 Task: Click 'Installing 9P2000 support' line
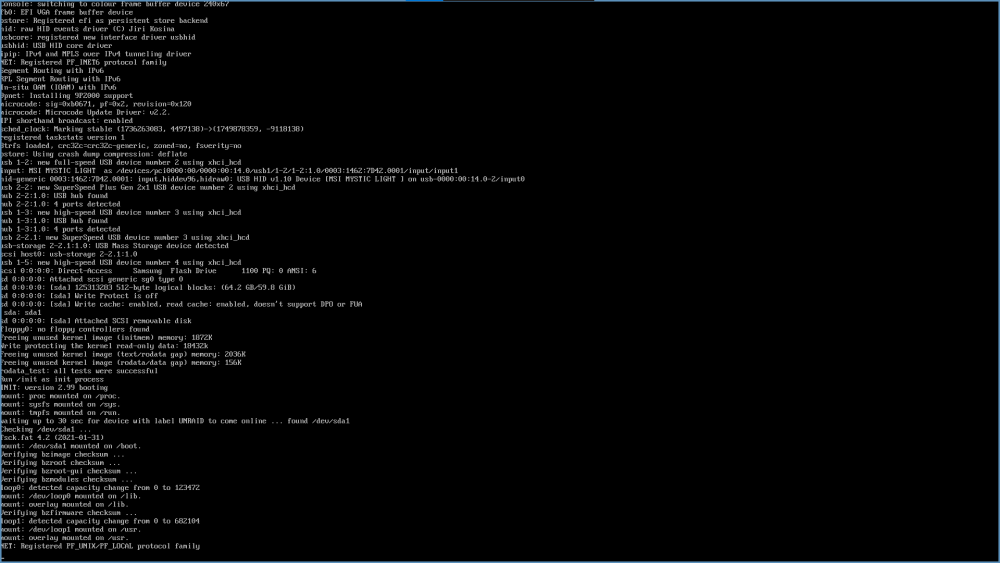pos(67,96)
